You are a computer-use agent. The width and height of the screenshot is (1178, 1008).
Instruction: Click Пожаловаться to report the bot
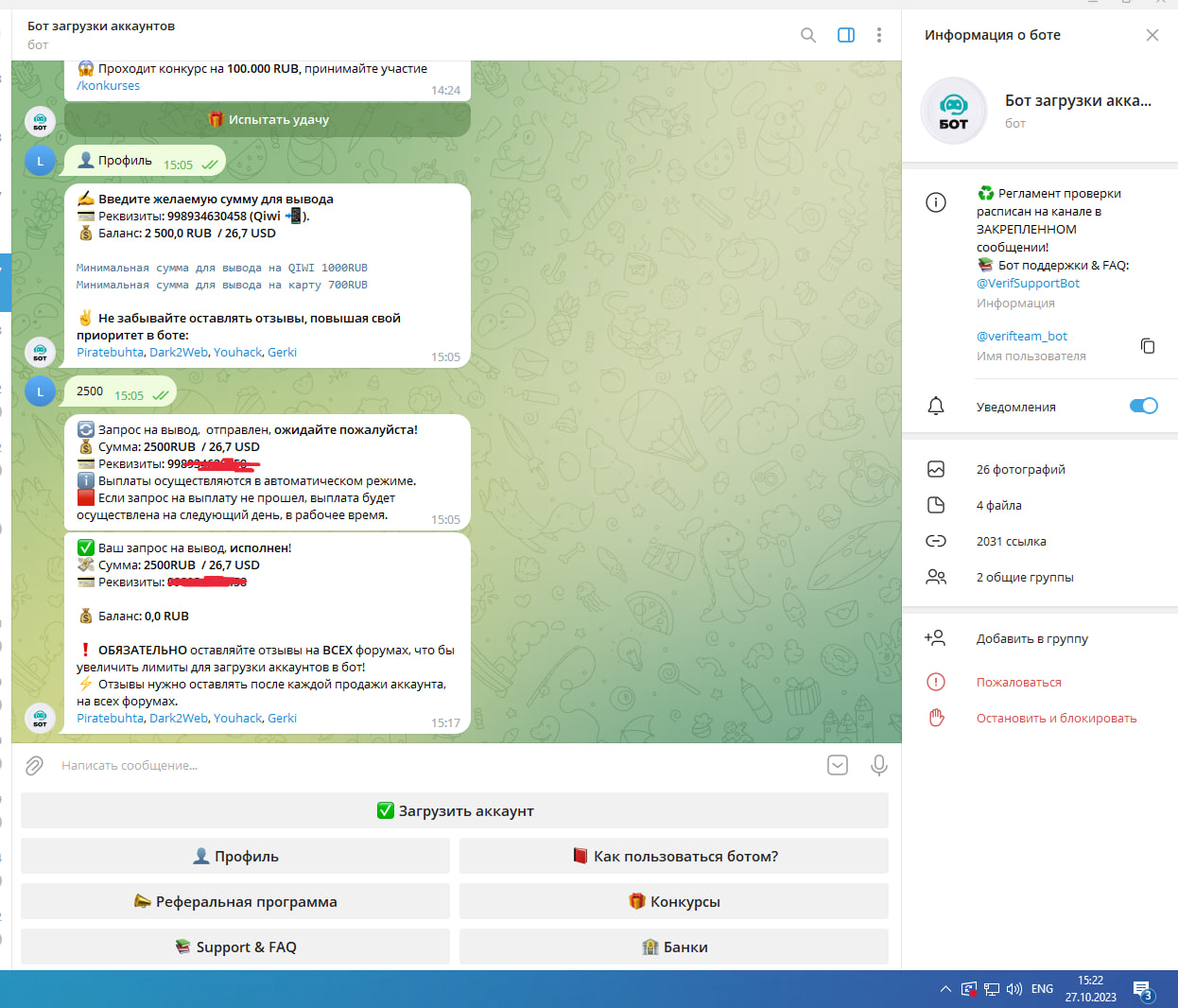(x=1018, y=682)
